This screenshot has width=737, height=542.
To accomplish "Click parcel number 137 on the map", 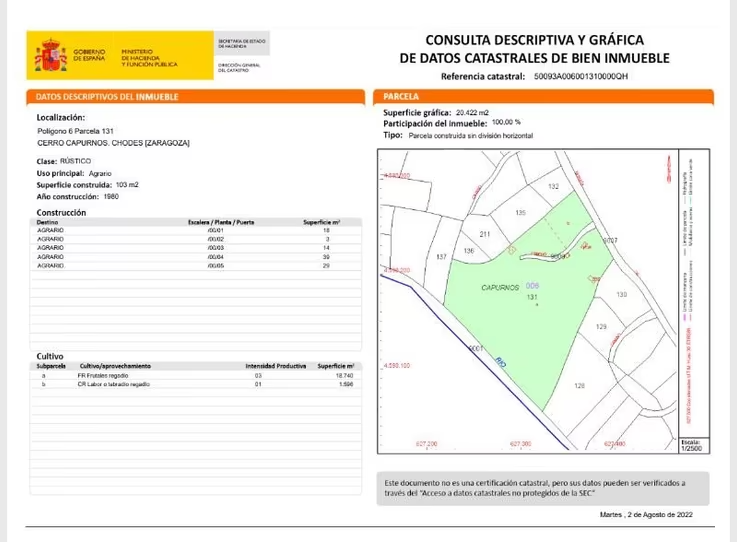I will (x=441, y=257).
